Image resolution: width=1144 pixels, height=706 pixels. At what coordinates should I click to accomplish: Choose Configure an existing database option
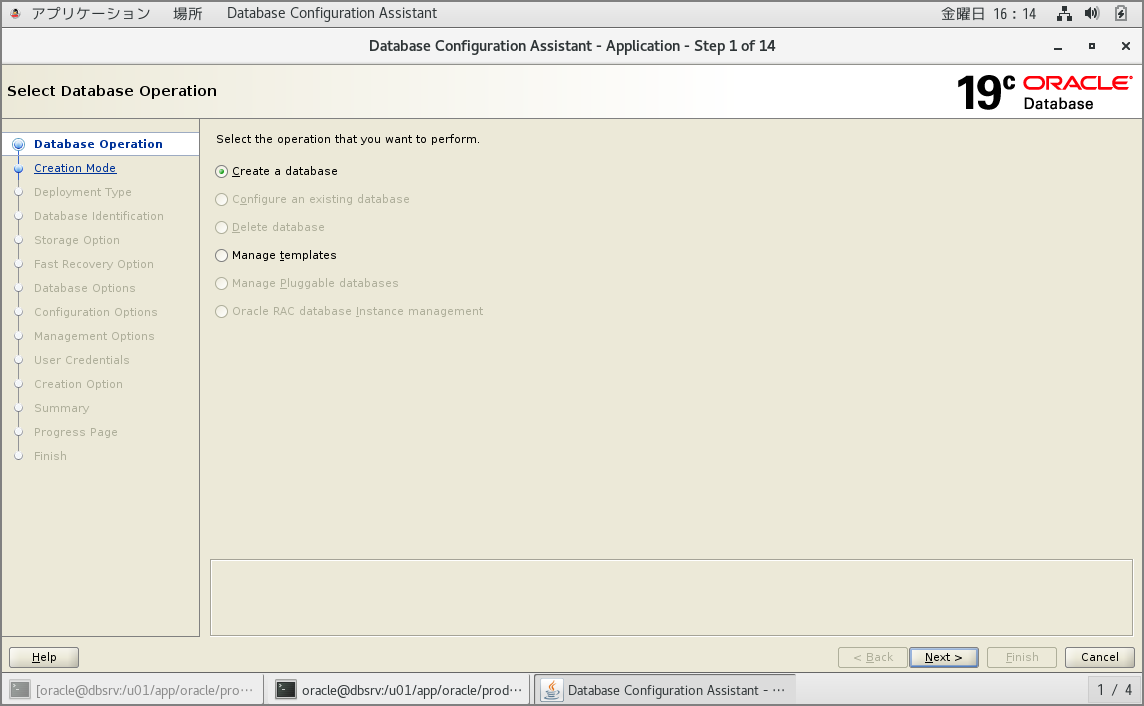point(222,200)
